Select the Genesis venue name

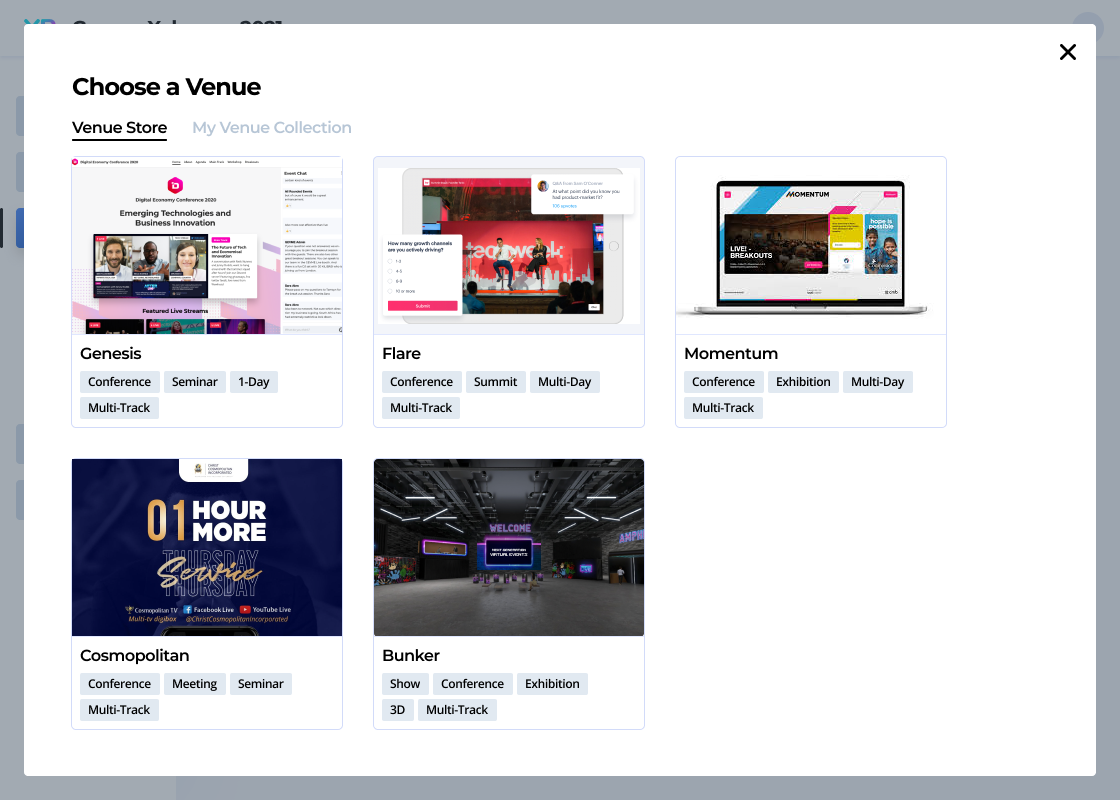110,353
